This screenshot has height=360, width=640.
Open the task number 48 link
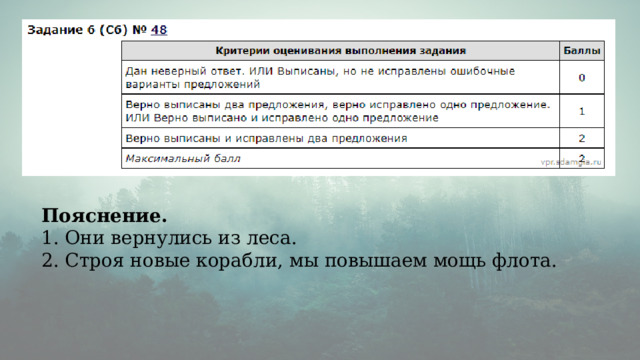[159, 30]
